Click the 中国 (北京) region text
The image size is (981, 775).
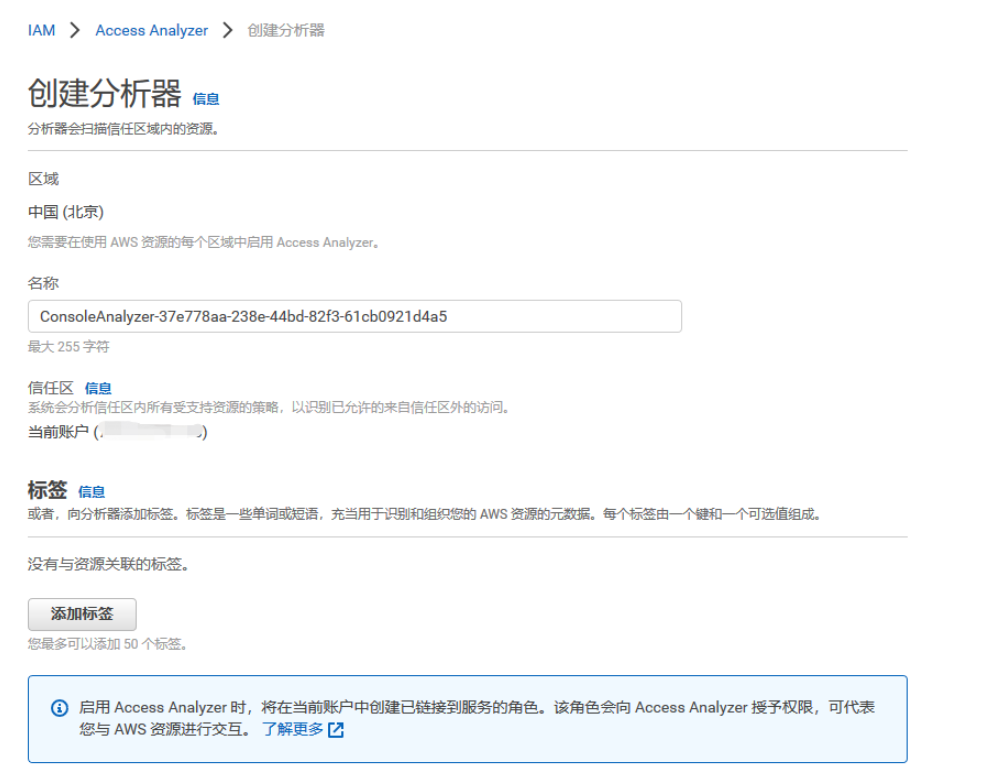coord(66,212)
